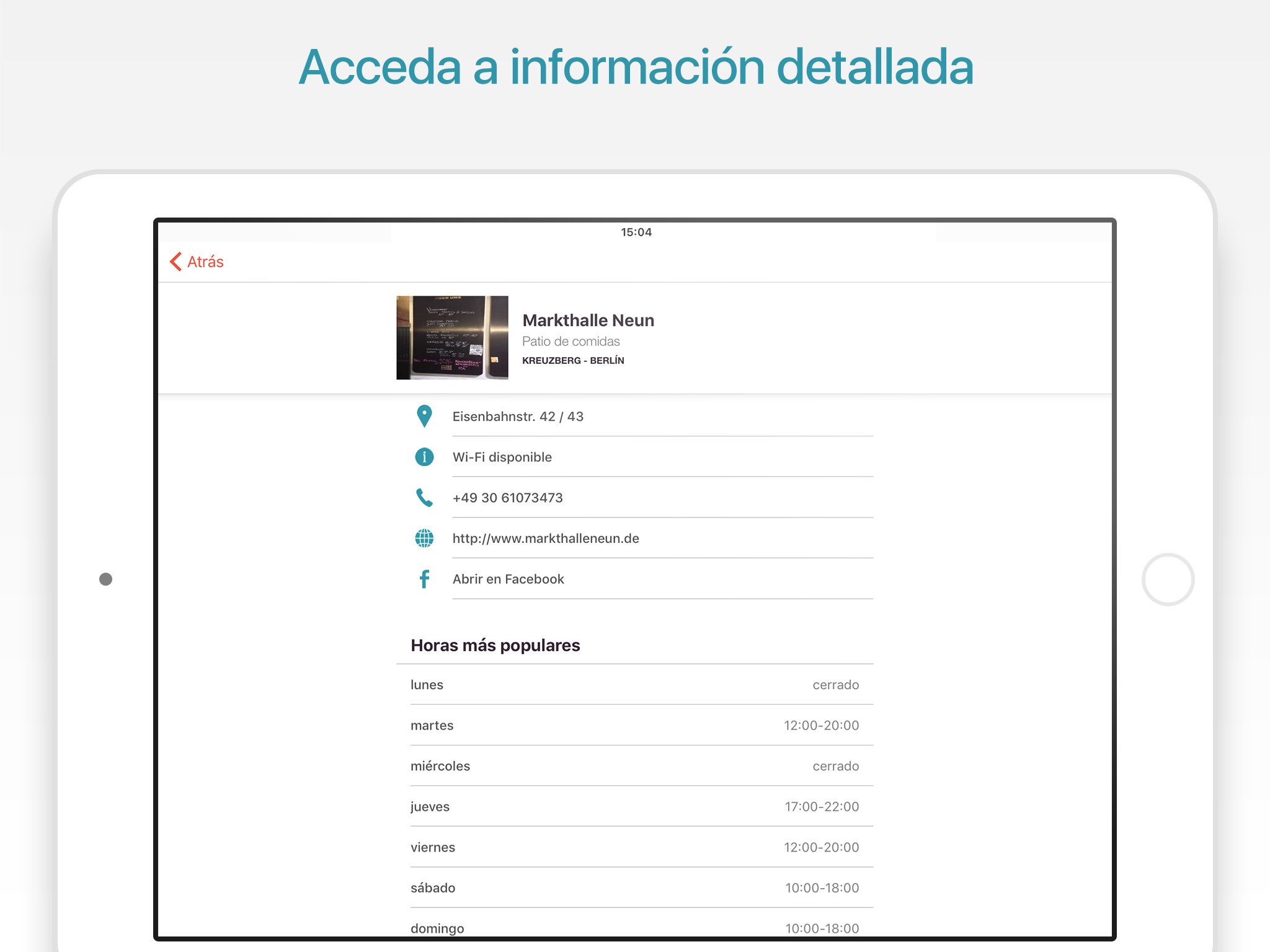
Task: Open http://www.markthalleneun.de link
Action: (x=546, y=539)
